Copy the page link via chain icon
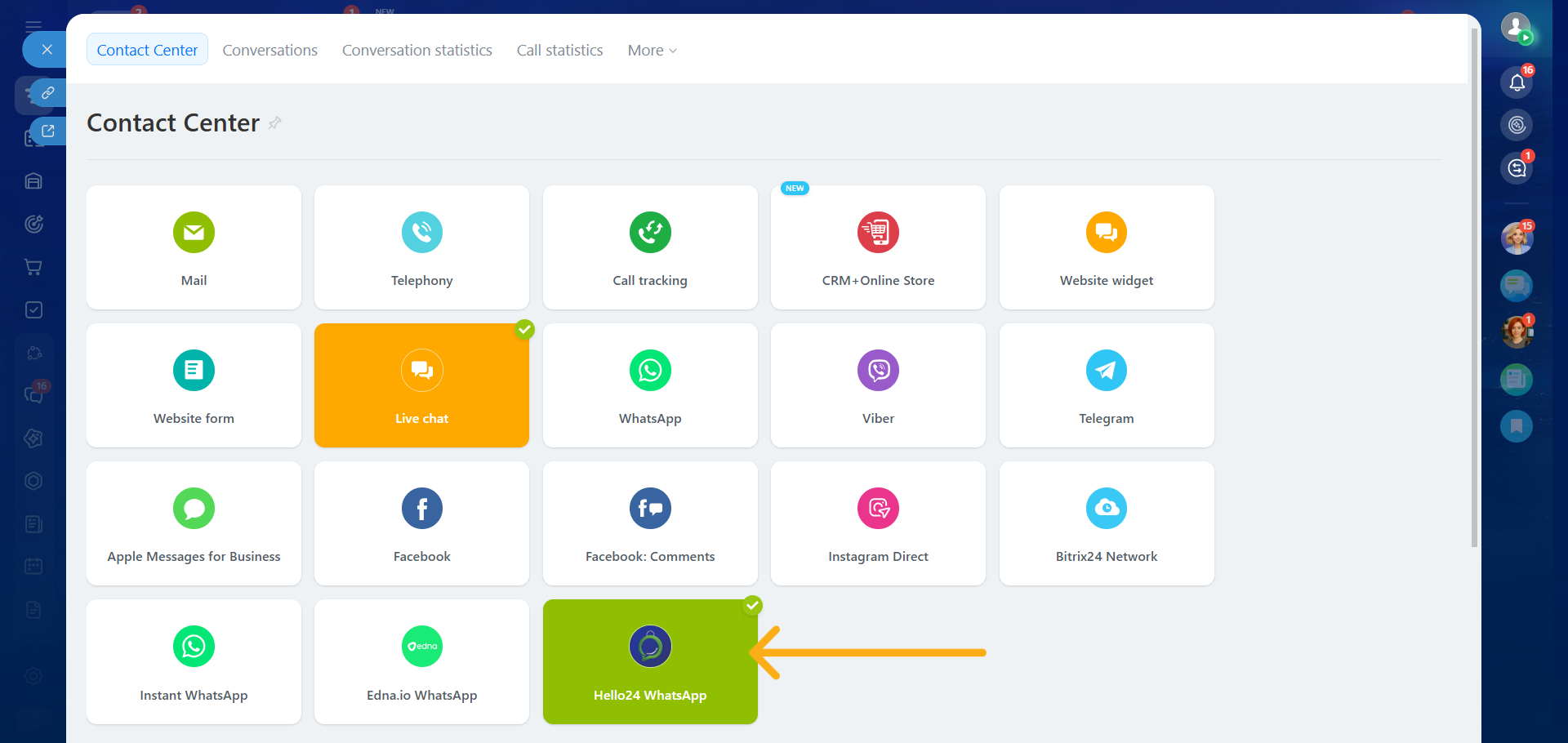 pyautogui.click(x=48, y=92)
